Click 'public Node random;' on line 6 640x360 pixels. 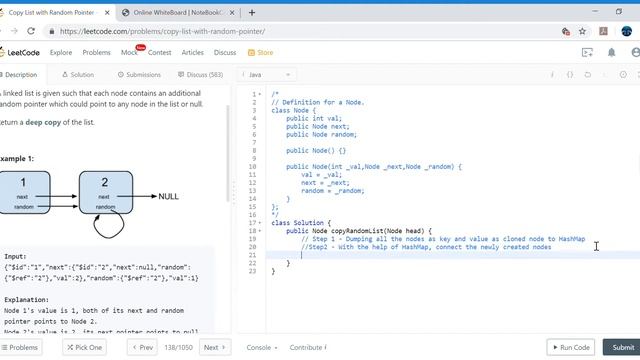tap(321, 134)
